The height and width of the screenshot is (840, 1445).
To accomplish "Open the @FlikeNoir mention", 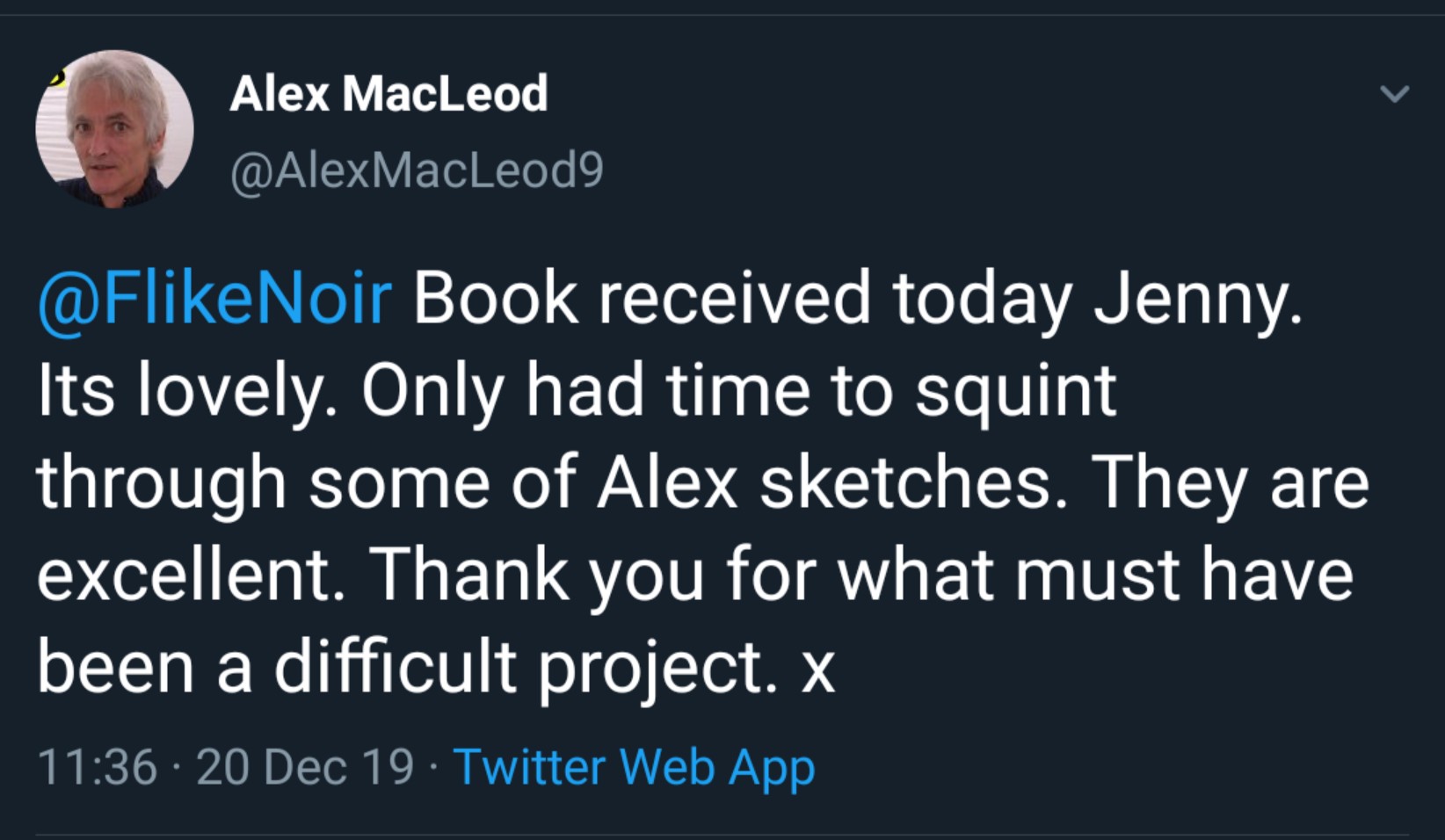I will 214,299.
